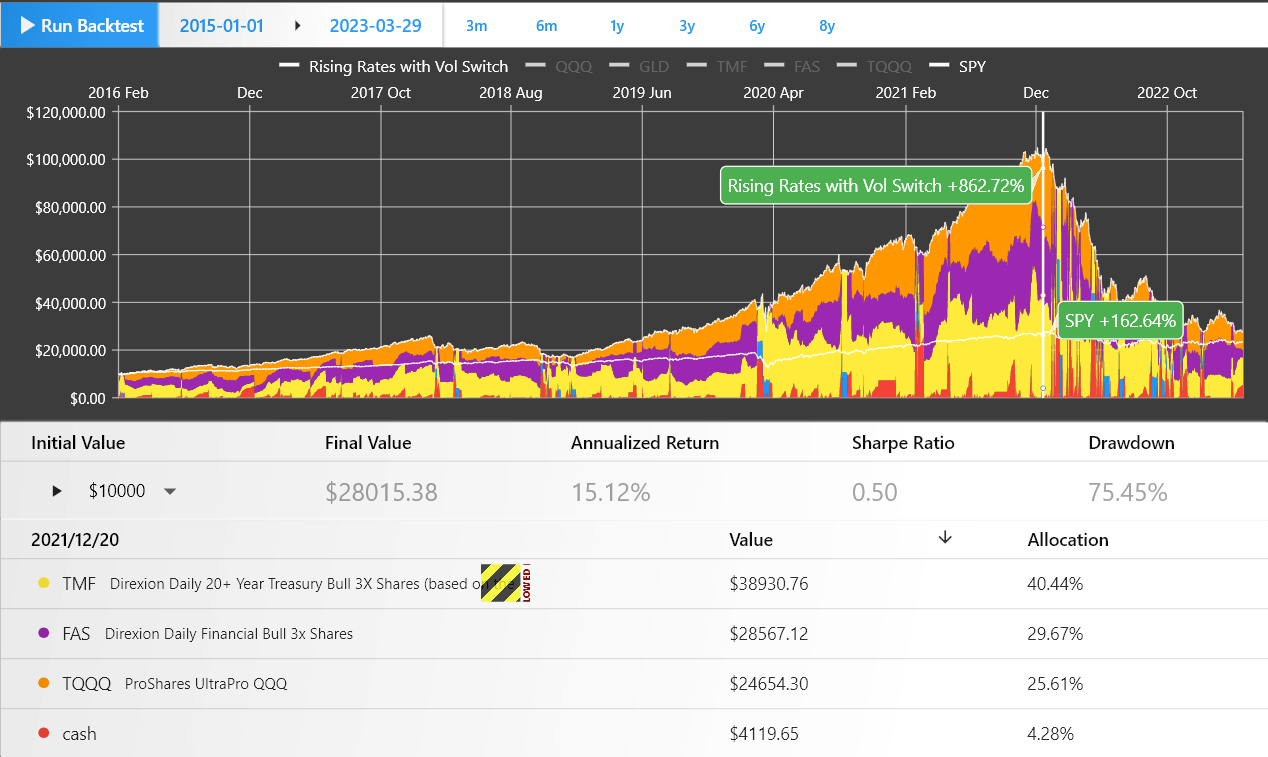Open the initial value dropdown arrow

click(x=170, y=491)
